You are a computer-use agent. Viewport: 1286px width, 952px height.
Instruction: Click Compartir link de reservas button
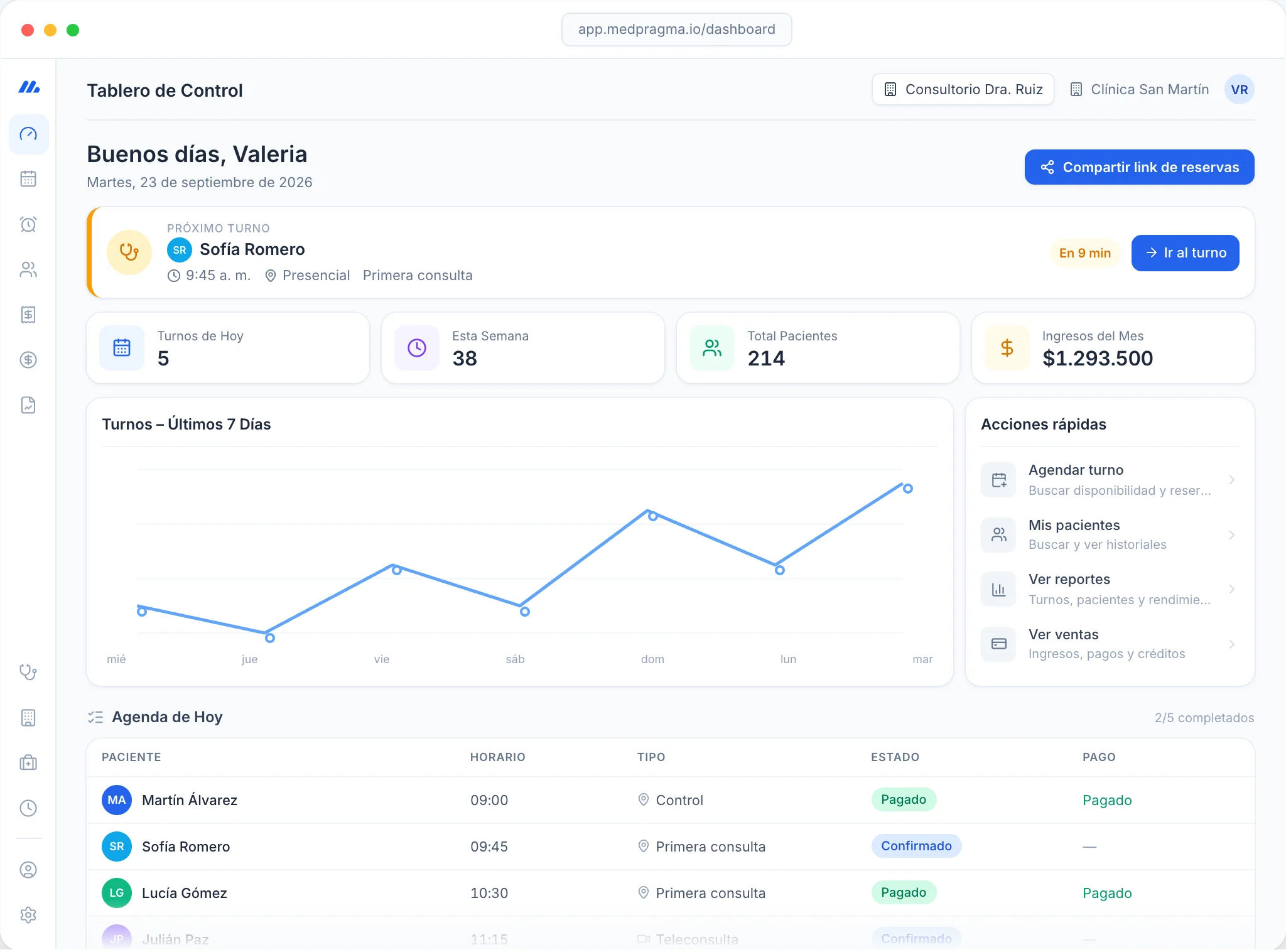[x=1139, y=167]
